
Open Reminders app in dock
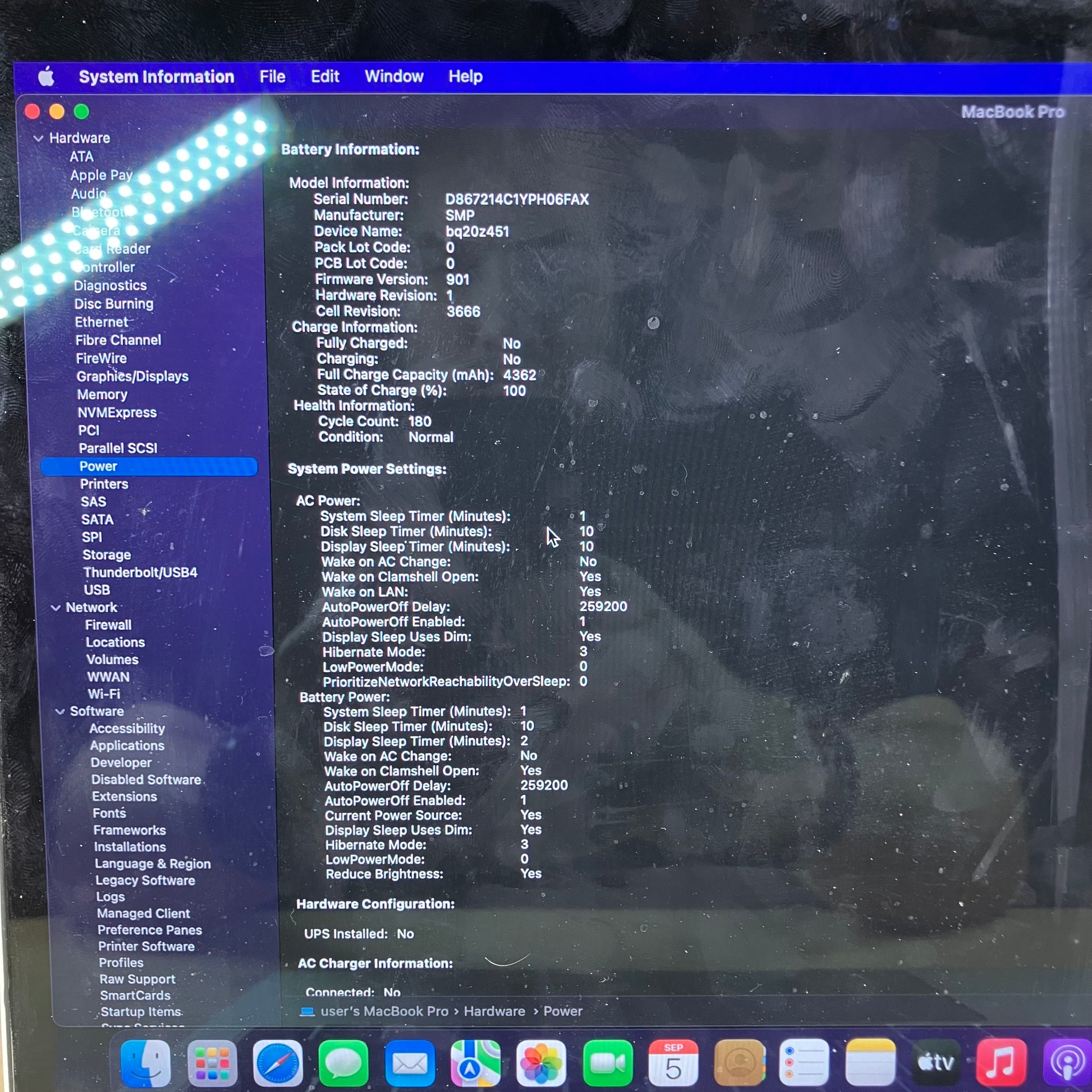[804, 1063]
